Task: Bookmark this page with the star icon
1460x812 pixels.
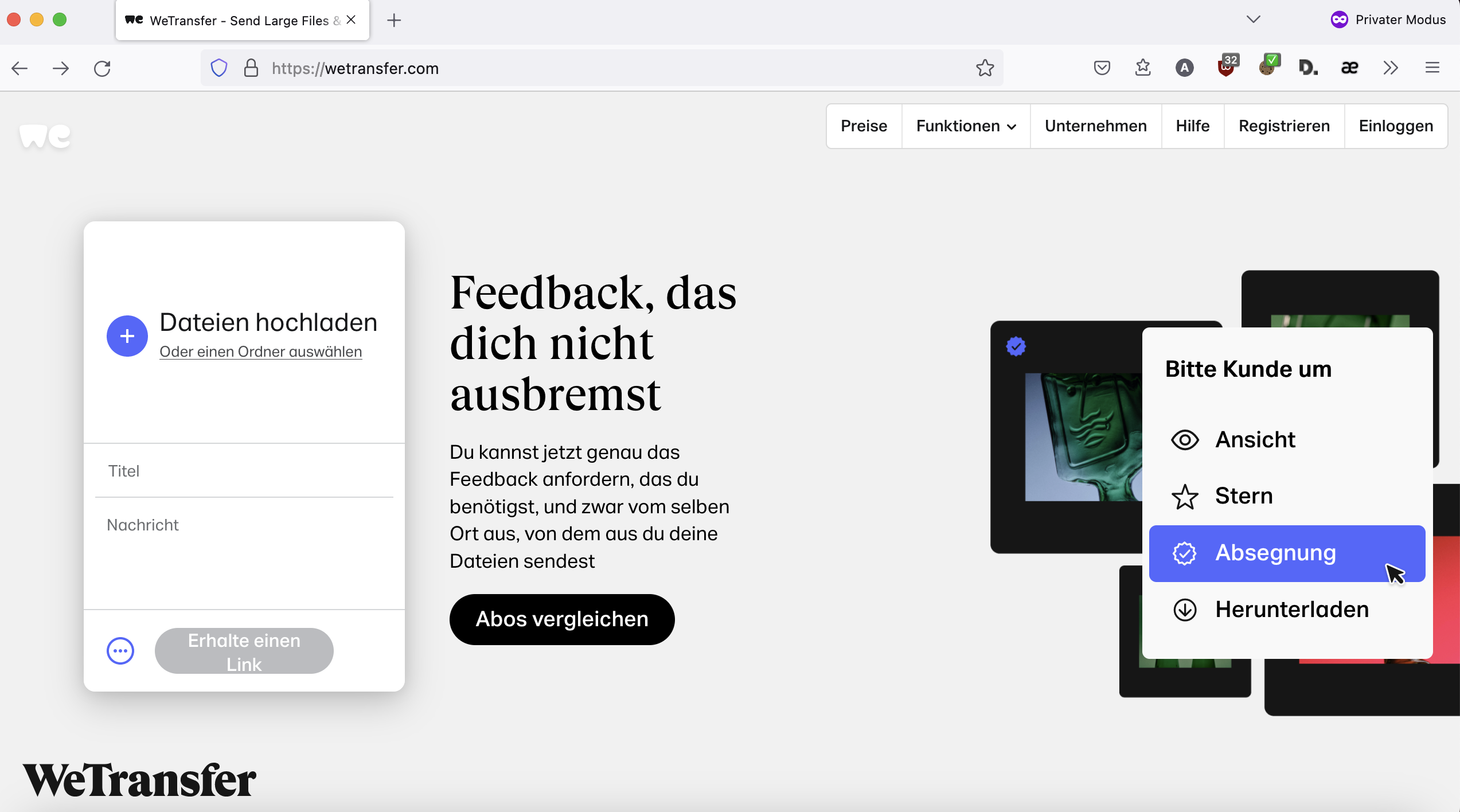Action: click(985, 68)
